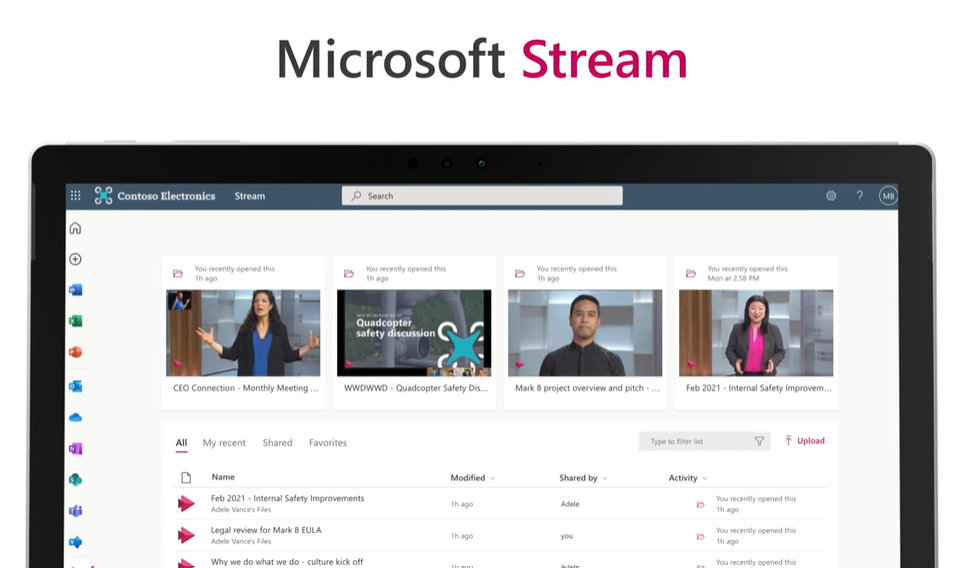Viewport: 973px width, 568px height.
Task: Click in the Search box
Action: (482, 196)
